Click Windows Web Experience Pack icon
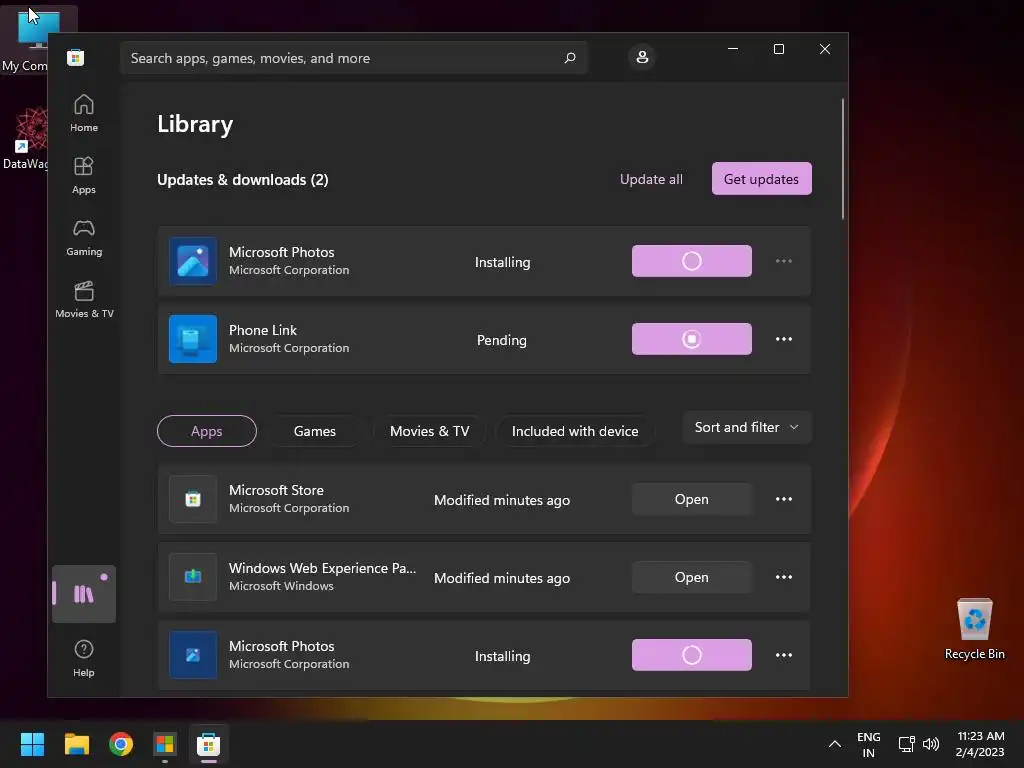Viewport: 1024px width, 768px height. point(193,577)
